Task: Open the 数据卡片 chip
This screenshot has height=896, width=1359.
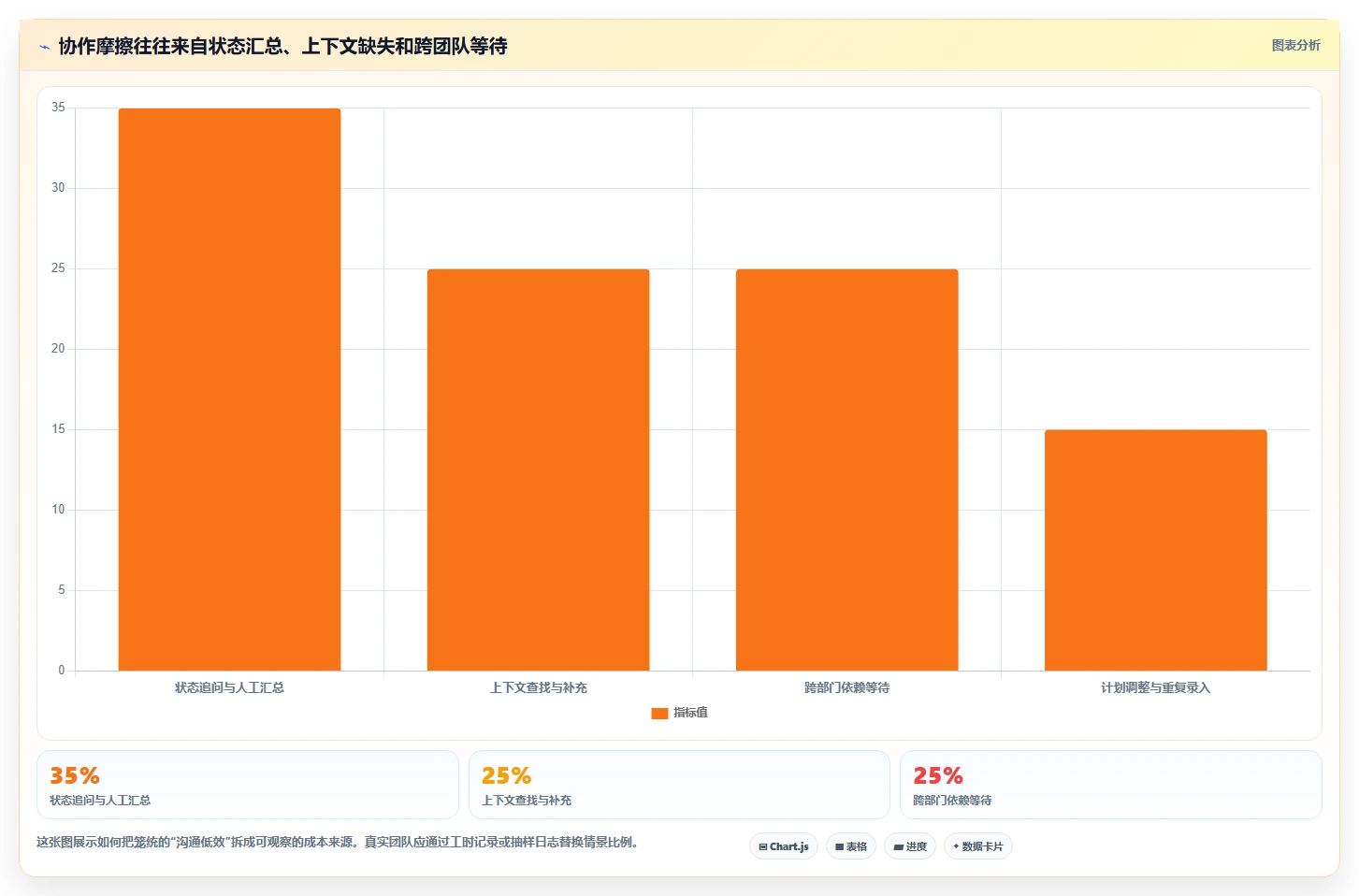Action: 978,846
